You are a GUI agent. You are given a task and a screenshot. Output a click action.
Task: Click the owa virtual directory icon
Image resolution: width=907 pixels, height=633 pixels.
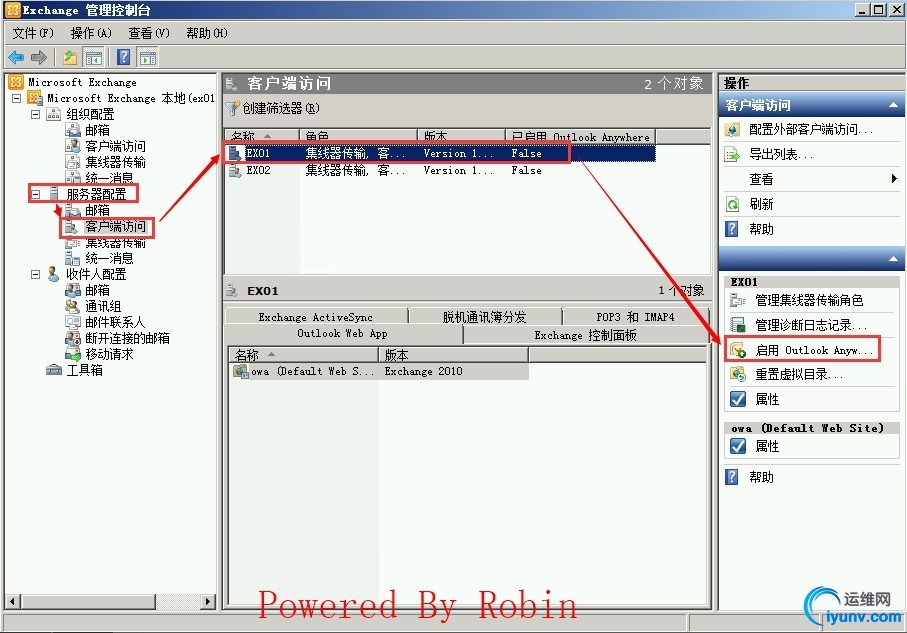click(x=240, y=371)
